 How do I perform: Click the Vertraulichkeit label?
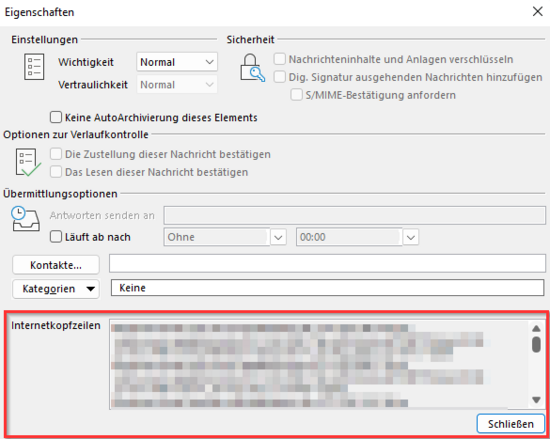tap(93, 85)
